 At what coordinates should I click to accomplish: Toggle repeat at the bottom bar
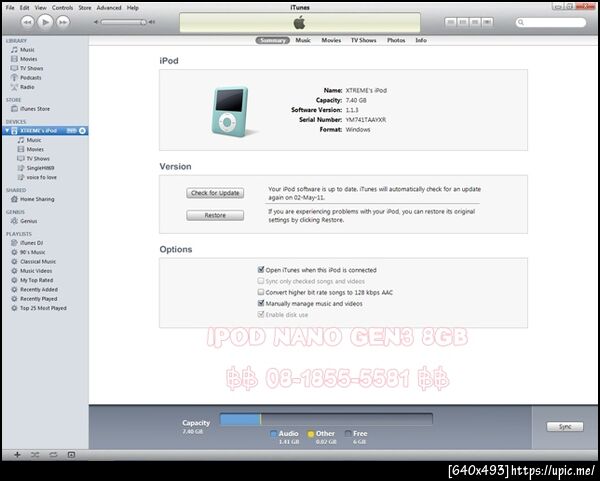click(x=53, y=455)
